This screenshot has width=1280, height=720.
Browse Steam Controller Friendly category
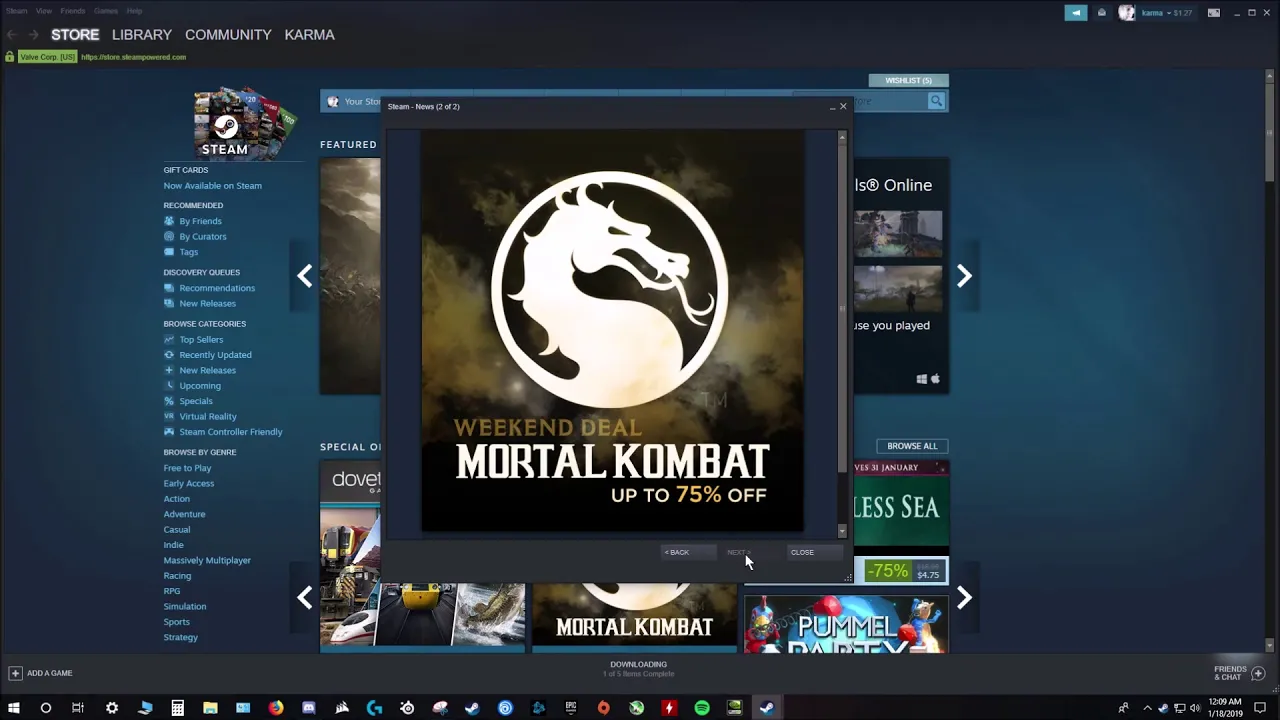point(231,432)
